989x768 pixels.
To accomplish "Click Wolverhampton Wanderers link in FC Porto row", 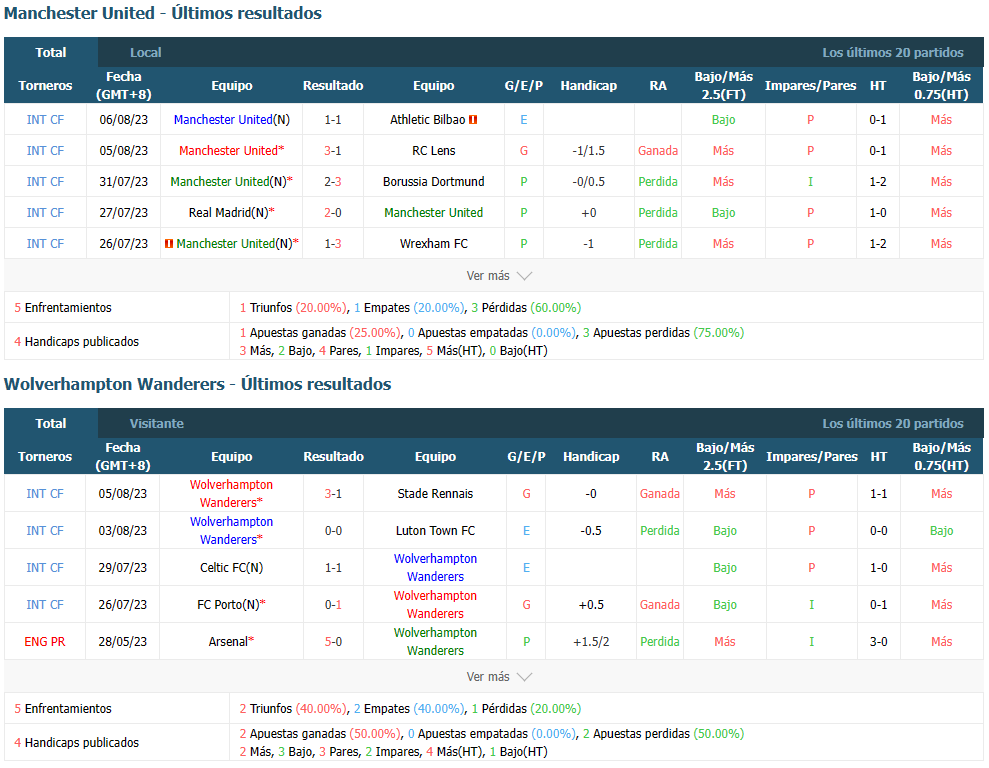I will coord(435,605).
